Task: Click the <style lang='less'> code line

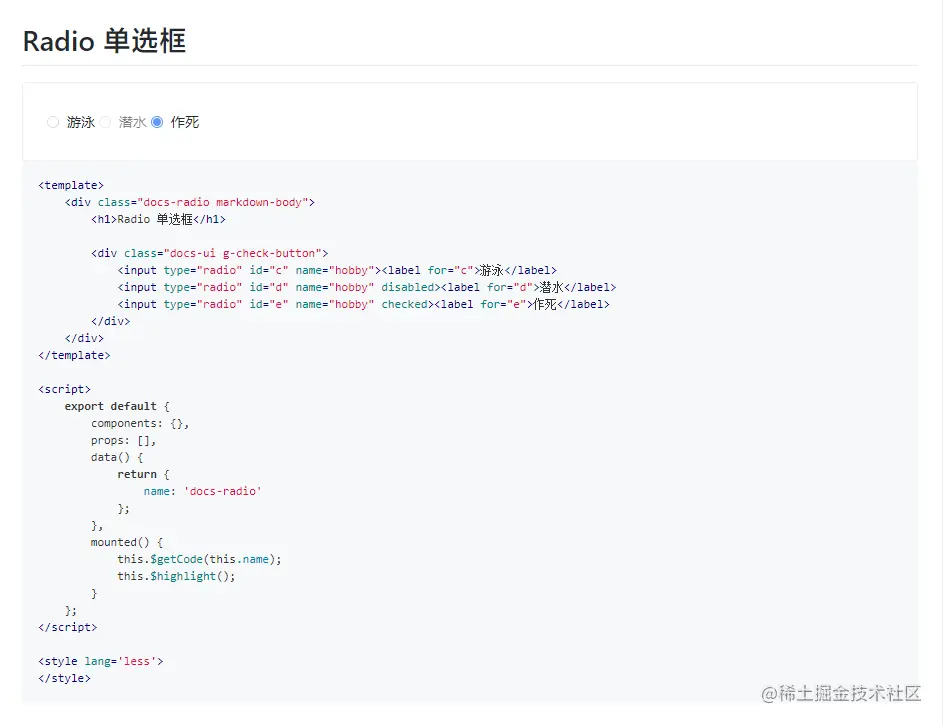Action: pyautogui.click(x=100, y=661)
